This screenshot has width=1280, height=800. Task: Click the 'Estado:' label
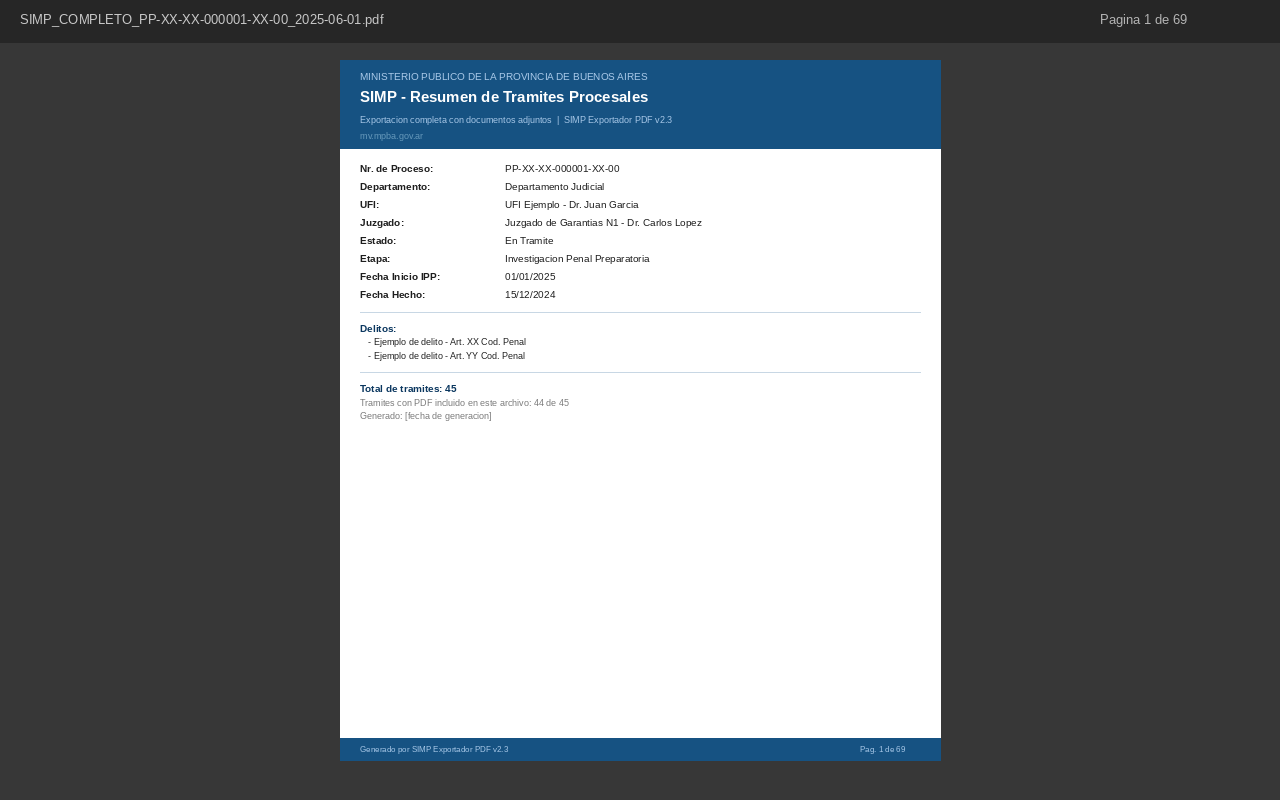(378, 241)
